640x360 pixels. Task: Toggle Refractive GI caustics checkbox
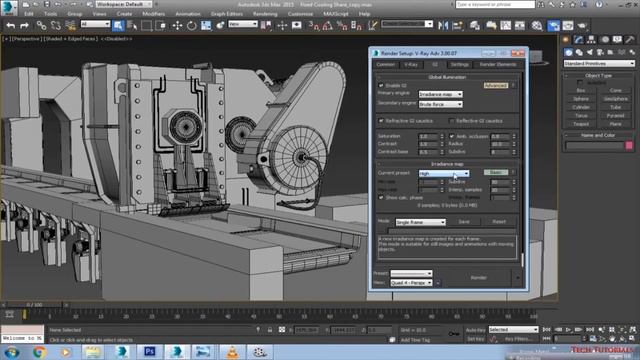coord(381,121)
